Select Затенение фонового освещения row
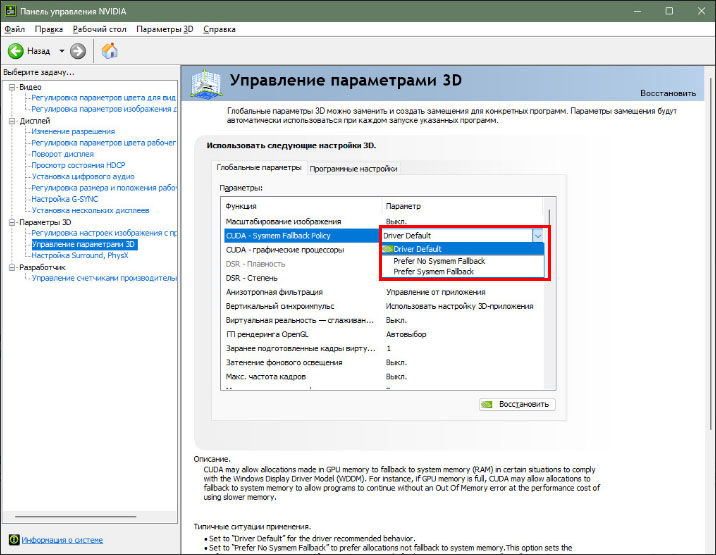716x555 pixels. point(384,362)
